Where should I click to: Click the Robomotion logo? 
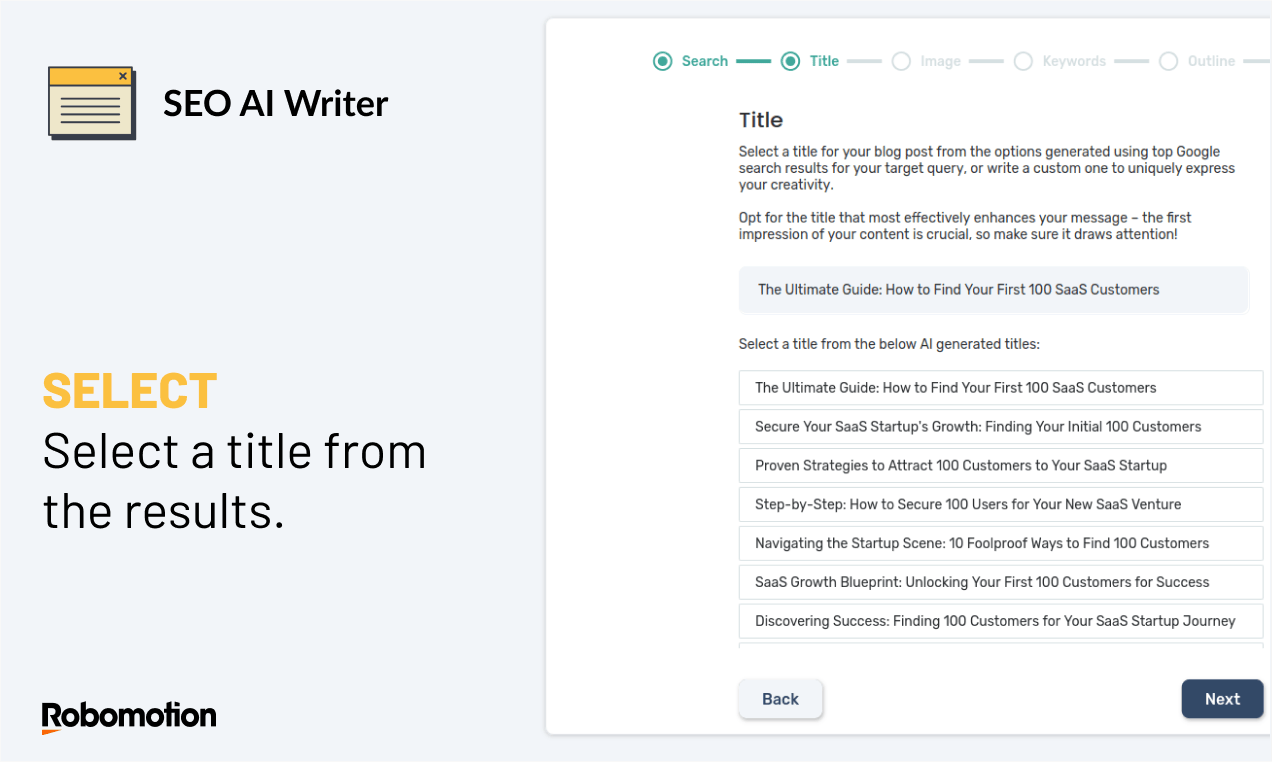point(129,717)
